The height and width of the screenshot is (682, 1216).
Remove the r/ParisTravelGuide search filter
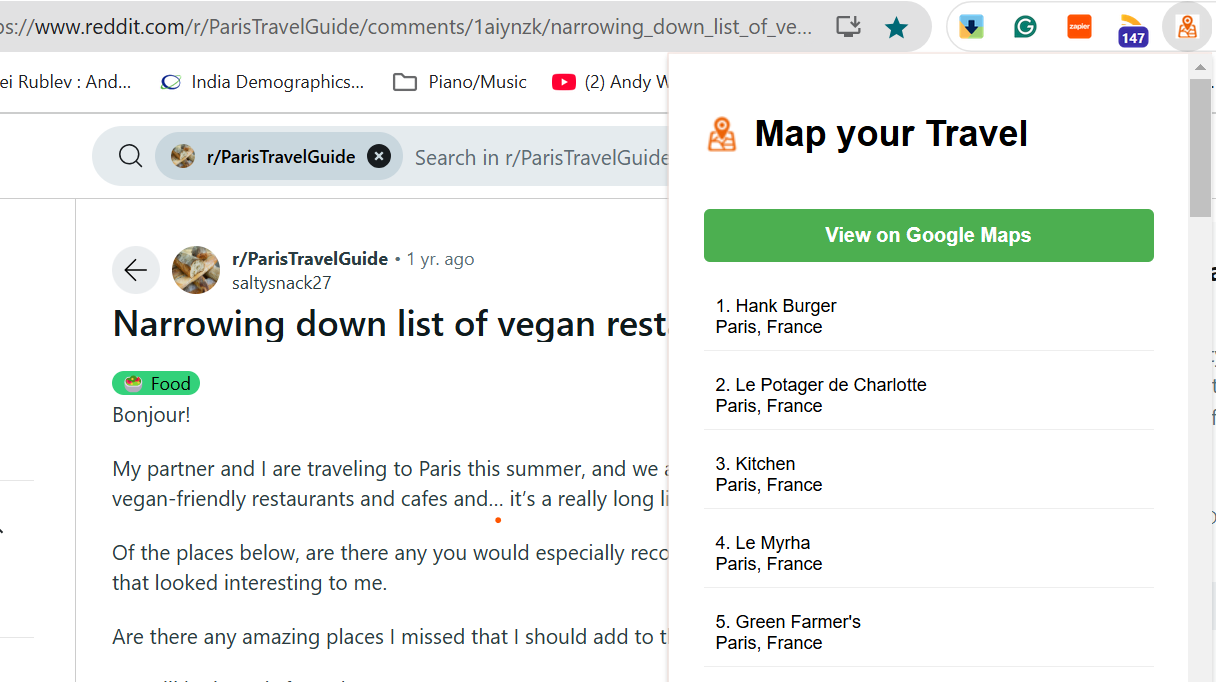click(x=378, y=157)
